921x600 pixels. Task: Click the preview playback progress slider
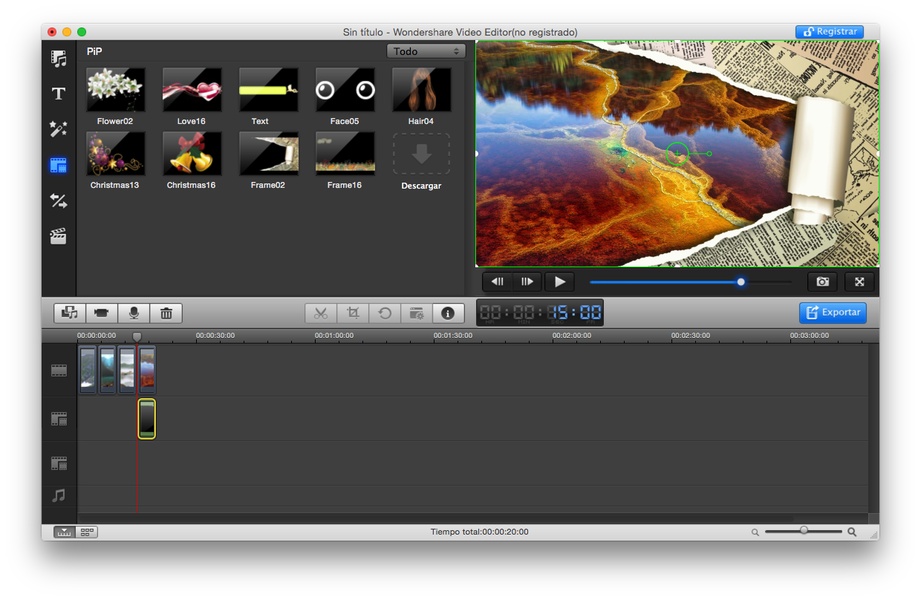coord(690,282)
